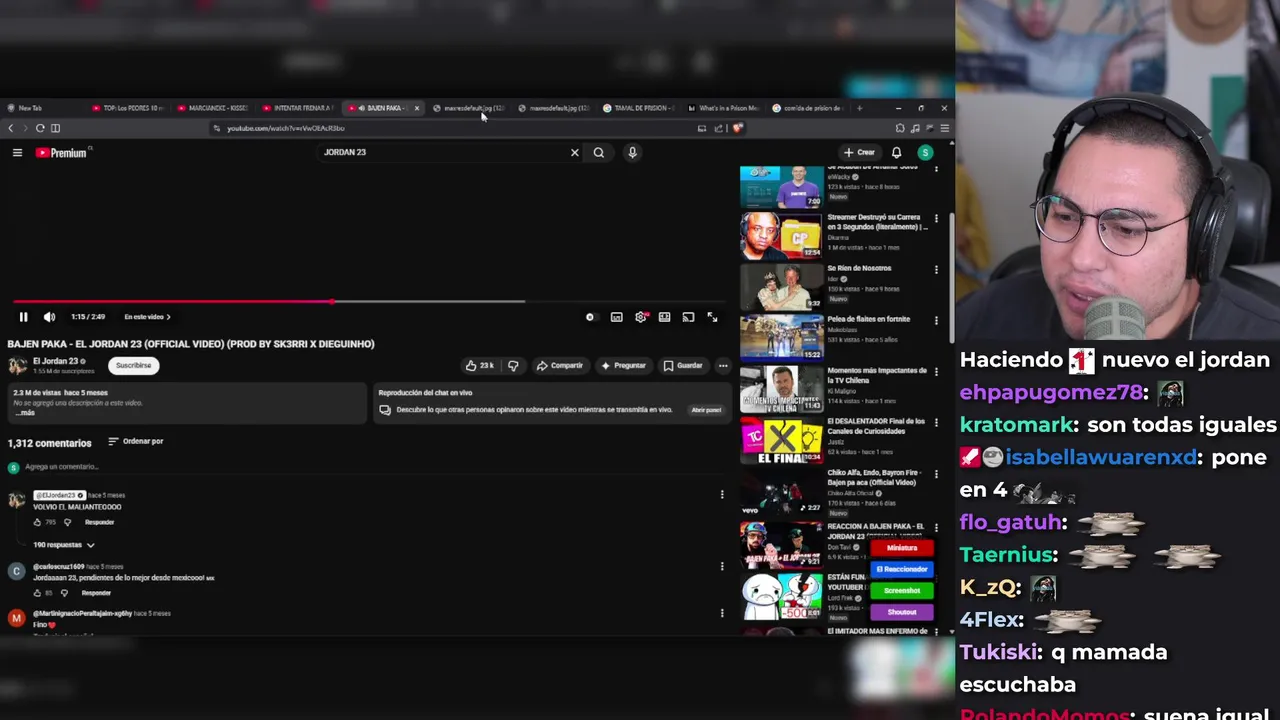Like the carloscruz1609 comment
This screenshot has width=1280, height=720.
(38, 593)
